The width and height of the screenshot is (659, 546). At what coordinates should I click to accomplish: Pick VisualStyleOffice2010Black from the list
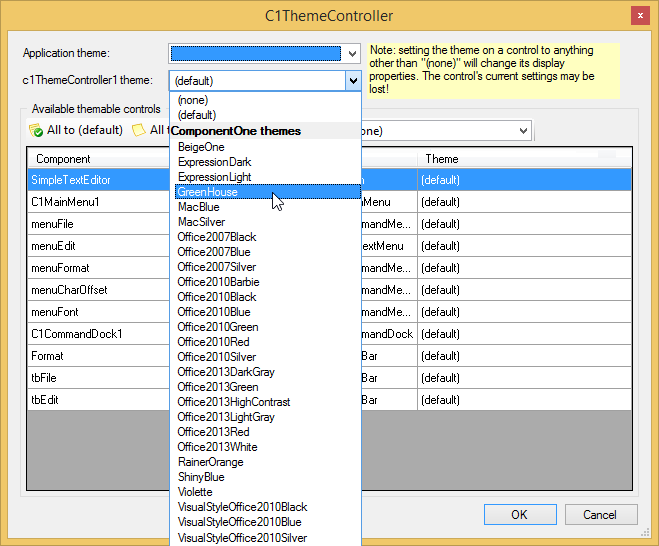tap(242, 507)
